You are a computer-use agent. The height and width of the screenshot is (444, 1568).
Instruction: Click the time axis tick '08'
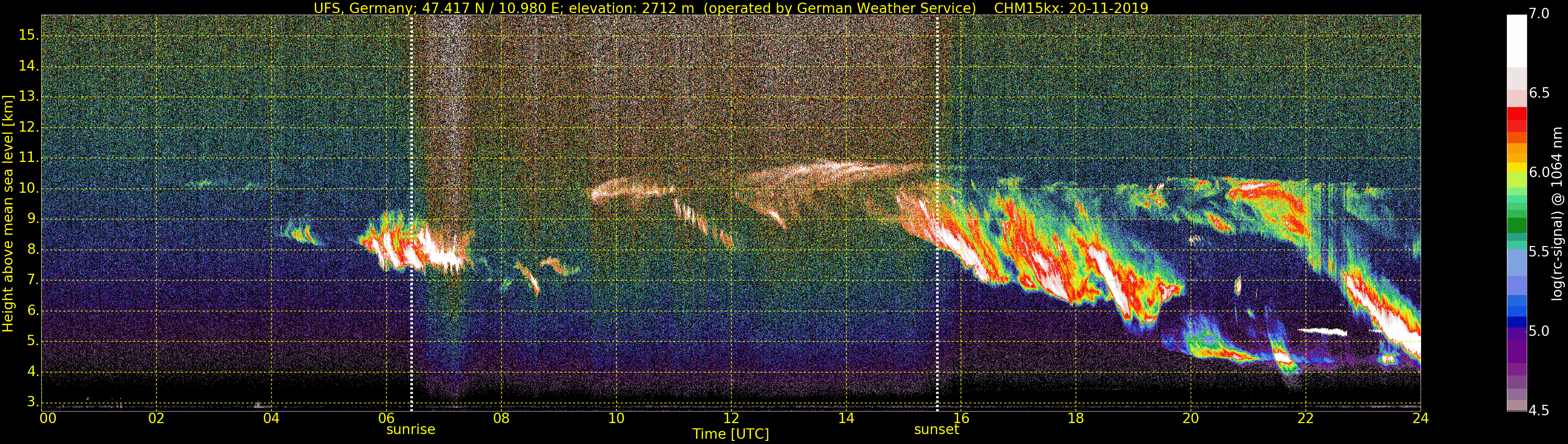click(501, 418)
